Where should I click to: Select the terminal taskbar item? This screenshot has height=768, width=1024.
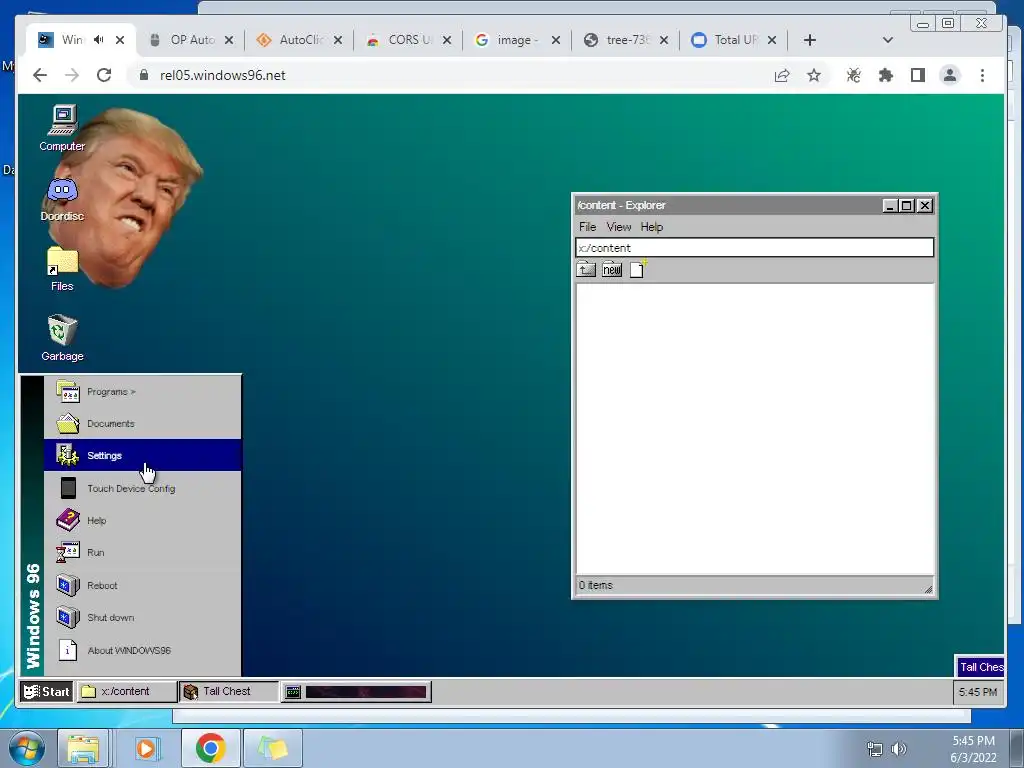(x=356, y=692)
